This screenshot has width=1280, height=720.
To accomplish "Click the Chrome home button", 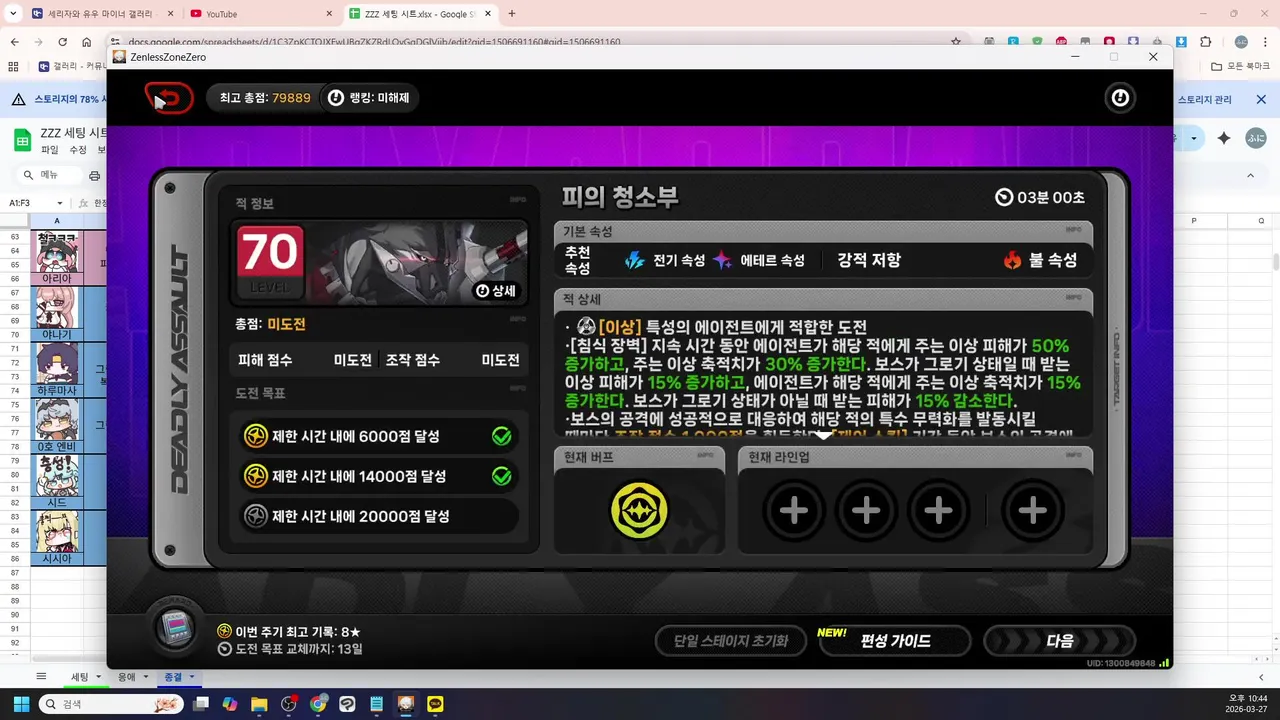I will (87, 42).
